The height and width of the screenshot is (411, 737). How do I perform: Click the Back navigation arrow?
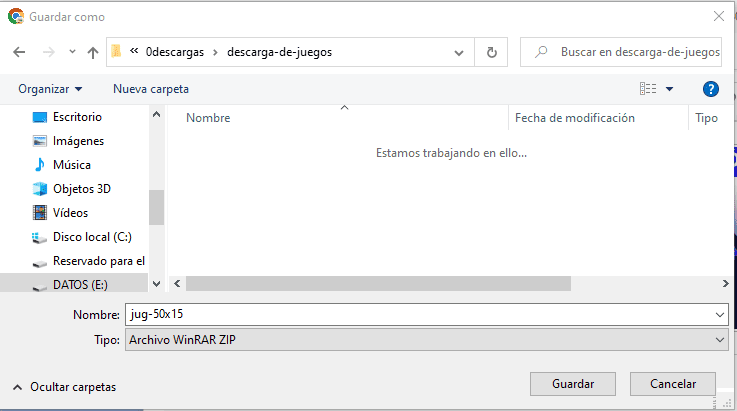point(19,52)
